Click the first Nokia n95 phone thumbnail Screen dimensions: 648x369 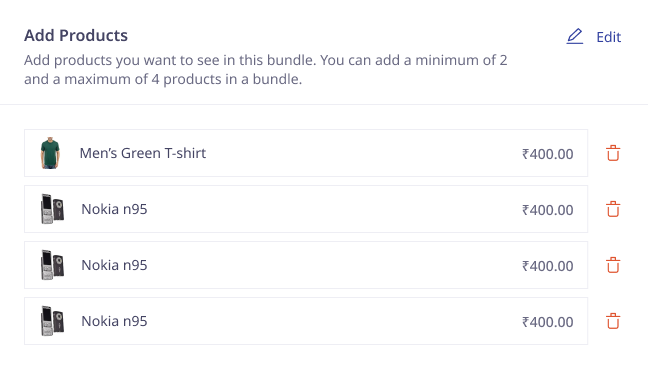[x=52, y=209]
